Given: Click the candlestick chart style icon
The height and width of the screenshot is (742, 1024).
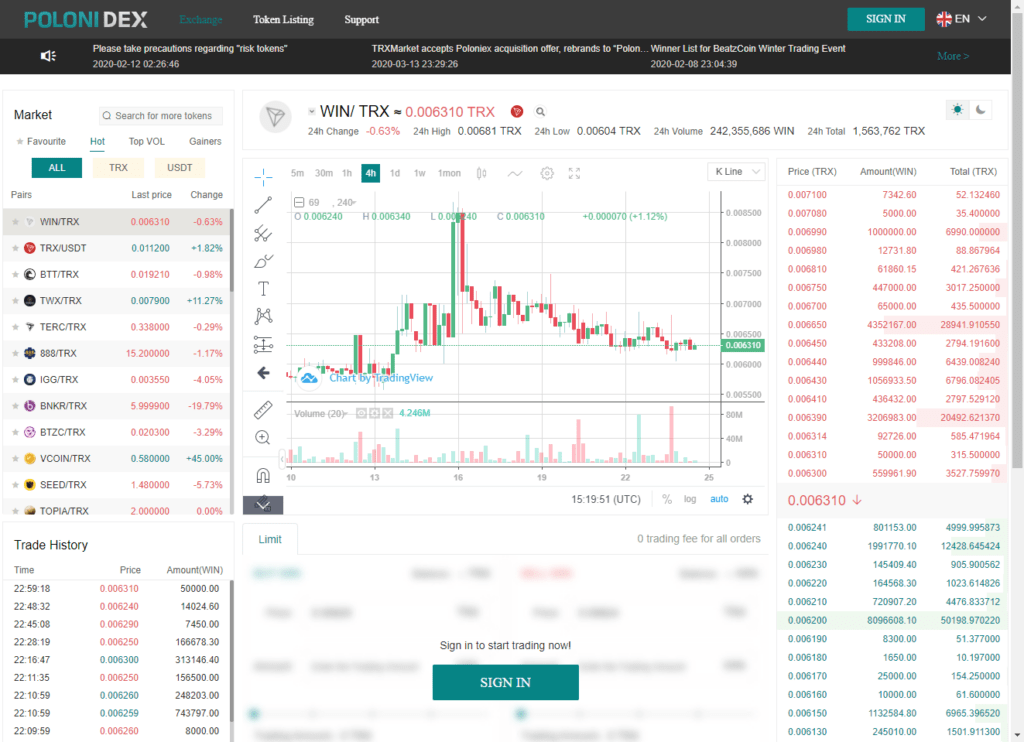Looking at the screenshot, I should 481,173.
